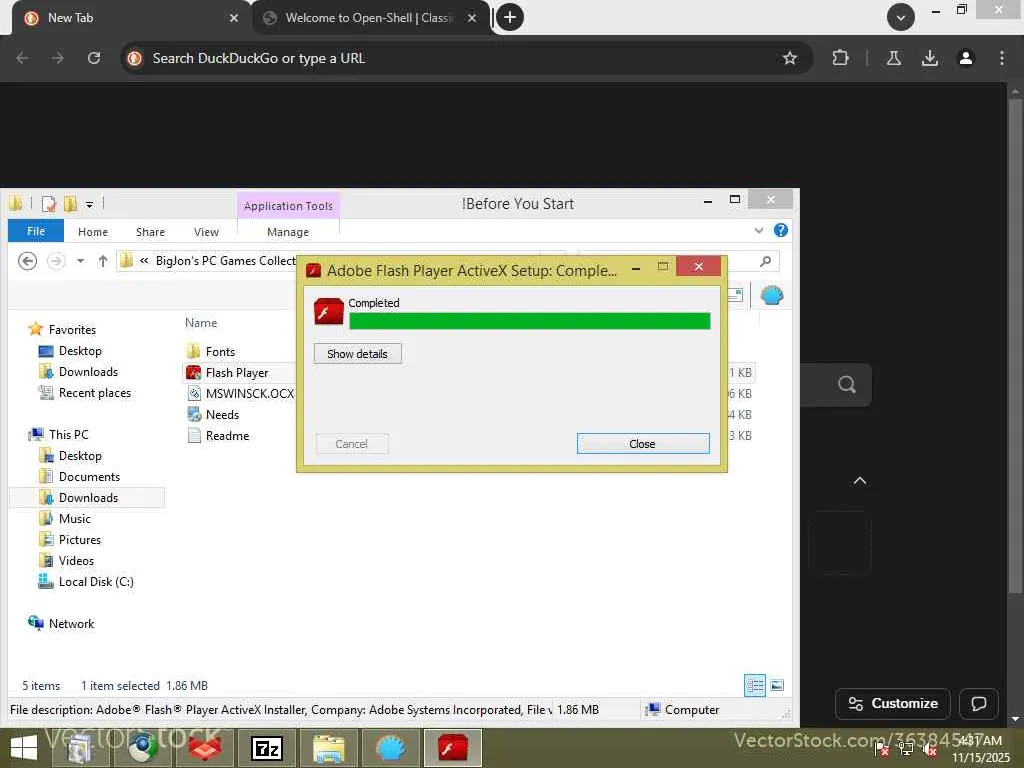
Task: Select Desktop under Favorites
Action: click(80, 351)
